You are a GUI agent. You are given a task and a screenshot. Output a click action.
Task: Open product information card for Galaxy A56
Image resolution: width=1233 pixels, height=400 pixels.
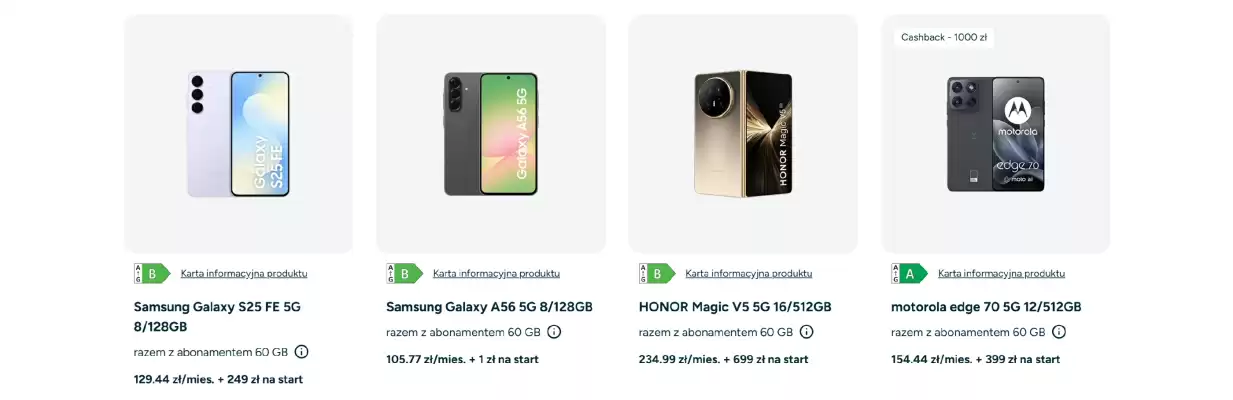coord(496,273)
